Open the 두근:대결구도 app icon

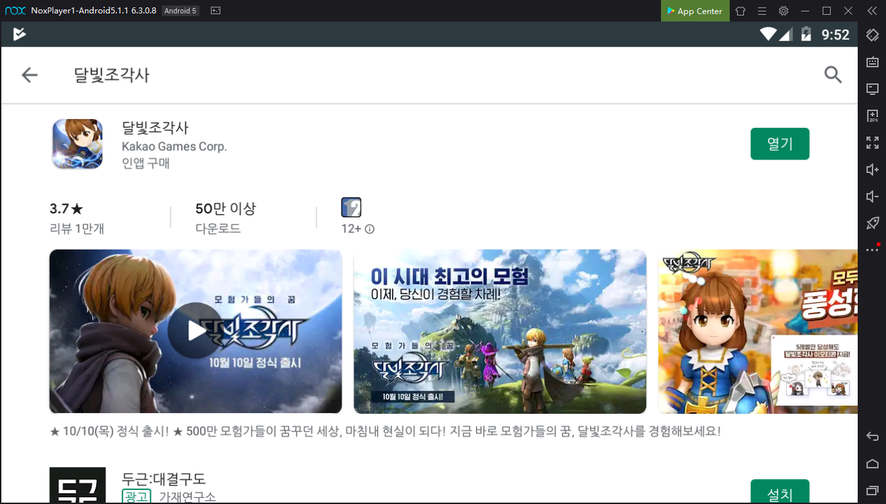[77, 485]
